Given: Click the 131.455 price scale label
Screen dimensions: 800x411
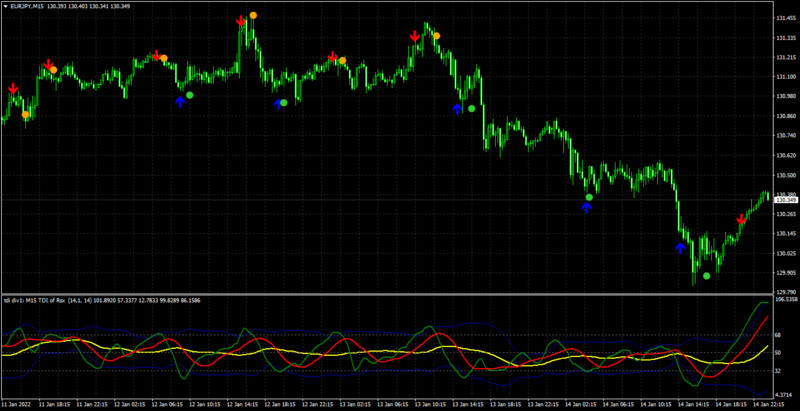Looking at the screenshot, I should point(786,18).
